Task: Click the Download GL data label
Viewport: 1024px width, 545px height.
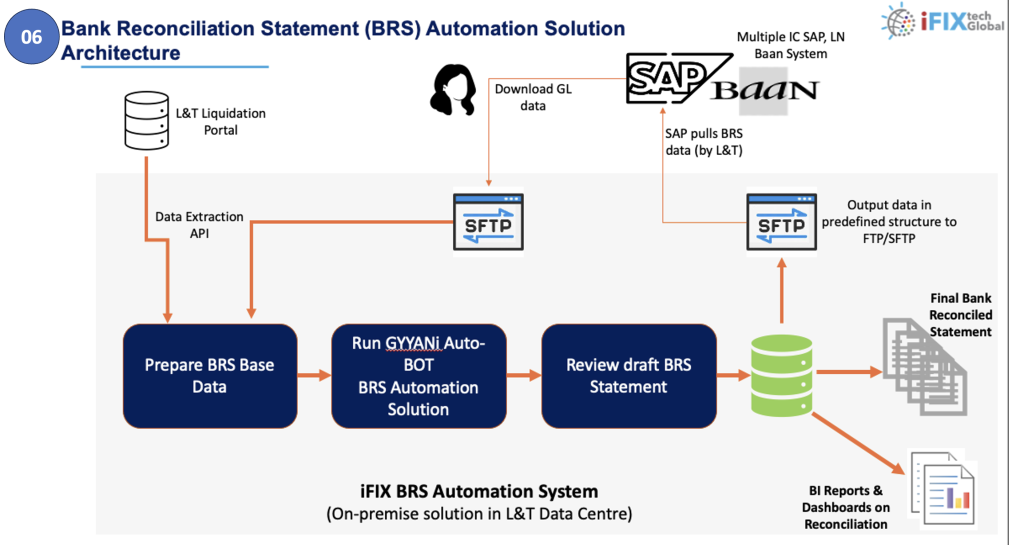Action: pyautogui.click(x=533, y=97)
